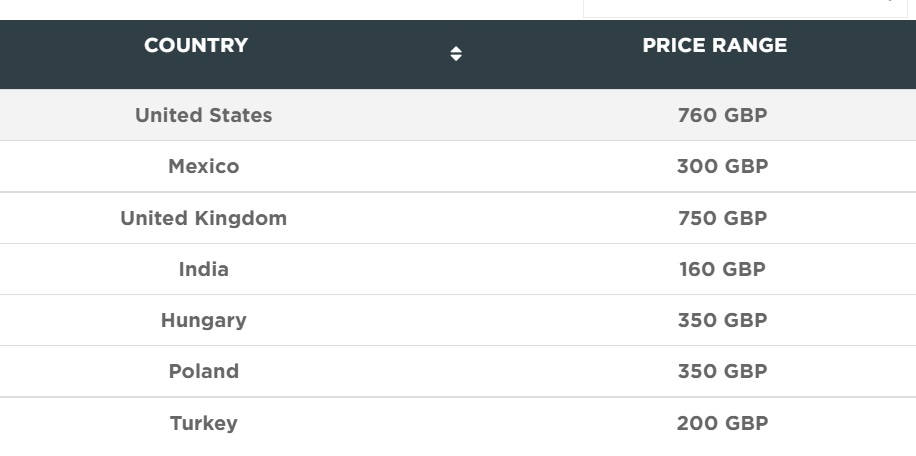Select United Kingdom in the table
916x456 pixels.
(203, 219)
